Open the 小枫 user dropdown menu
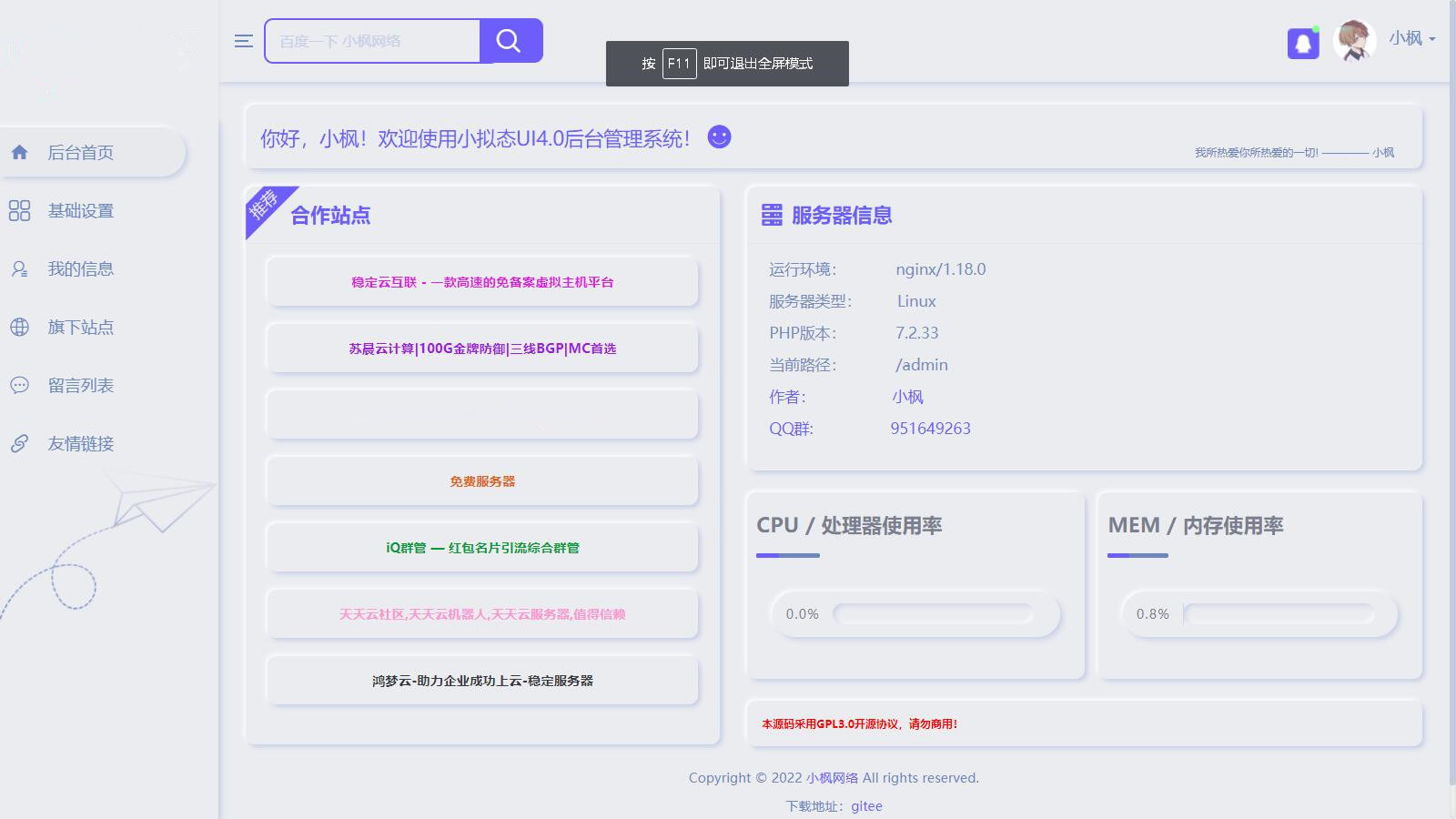The width and height of the screenshot is (1456, 819). 1412,38
